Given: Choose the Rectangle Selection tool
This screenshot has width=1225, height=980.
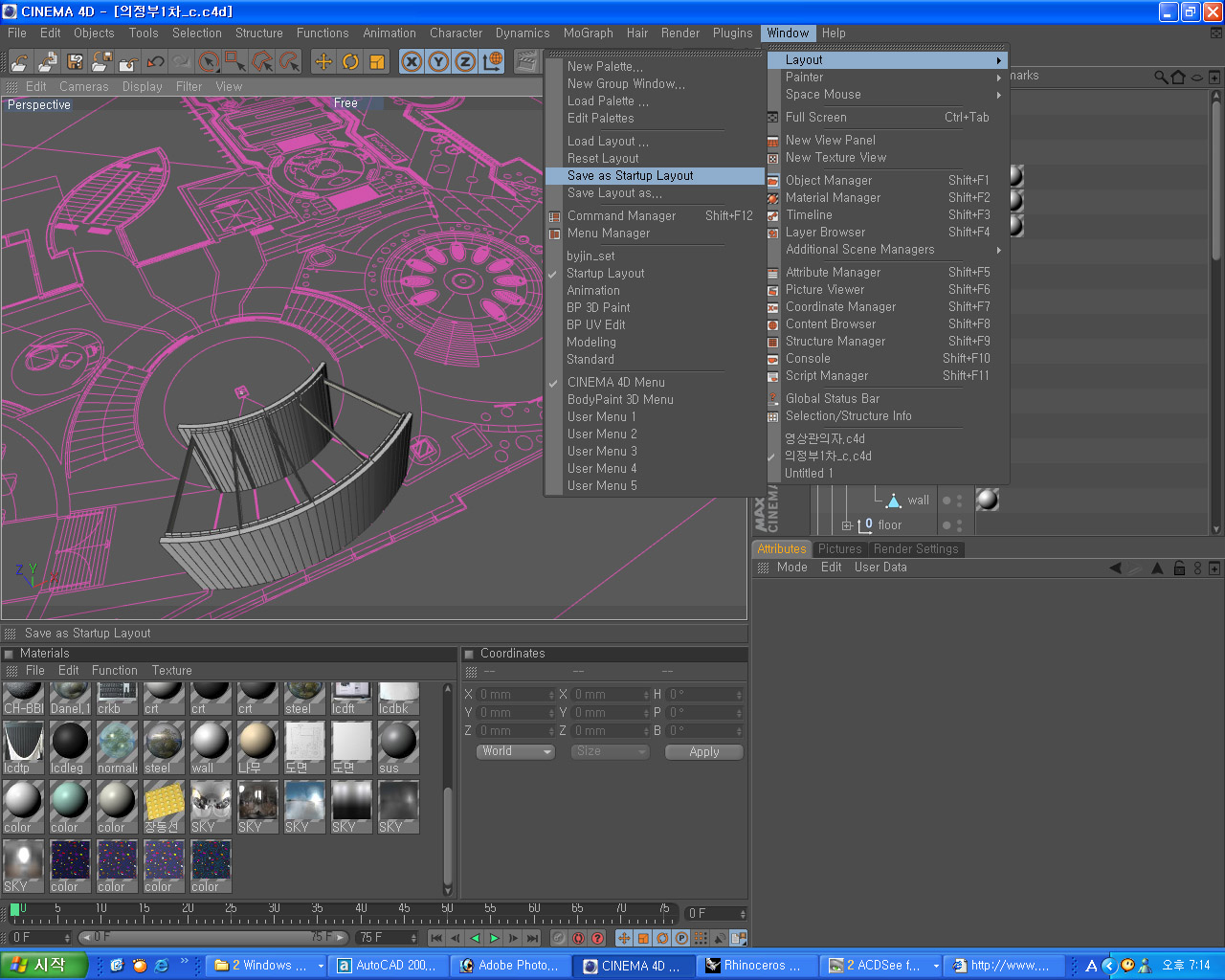Looking at the screenshot, I should tap(235, 62).
